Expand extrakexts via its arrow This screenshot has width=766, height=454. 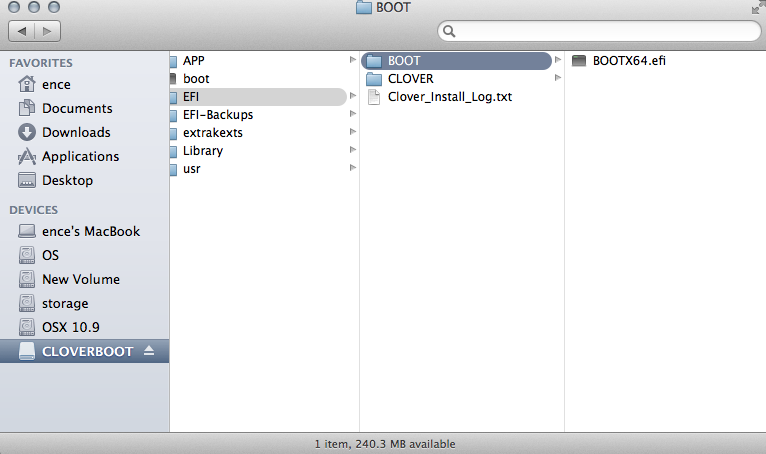(x=353, y=132)
